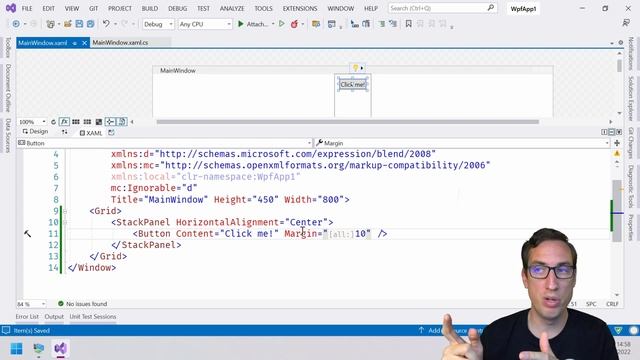Select vertical split layout icon
This screenshot has width=640, height=360.
[x=604, y=132]
